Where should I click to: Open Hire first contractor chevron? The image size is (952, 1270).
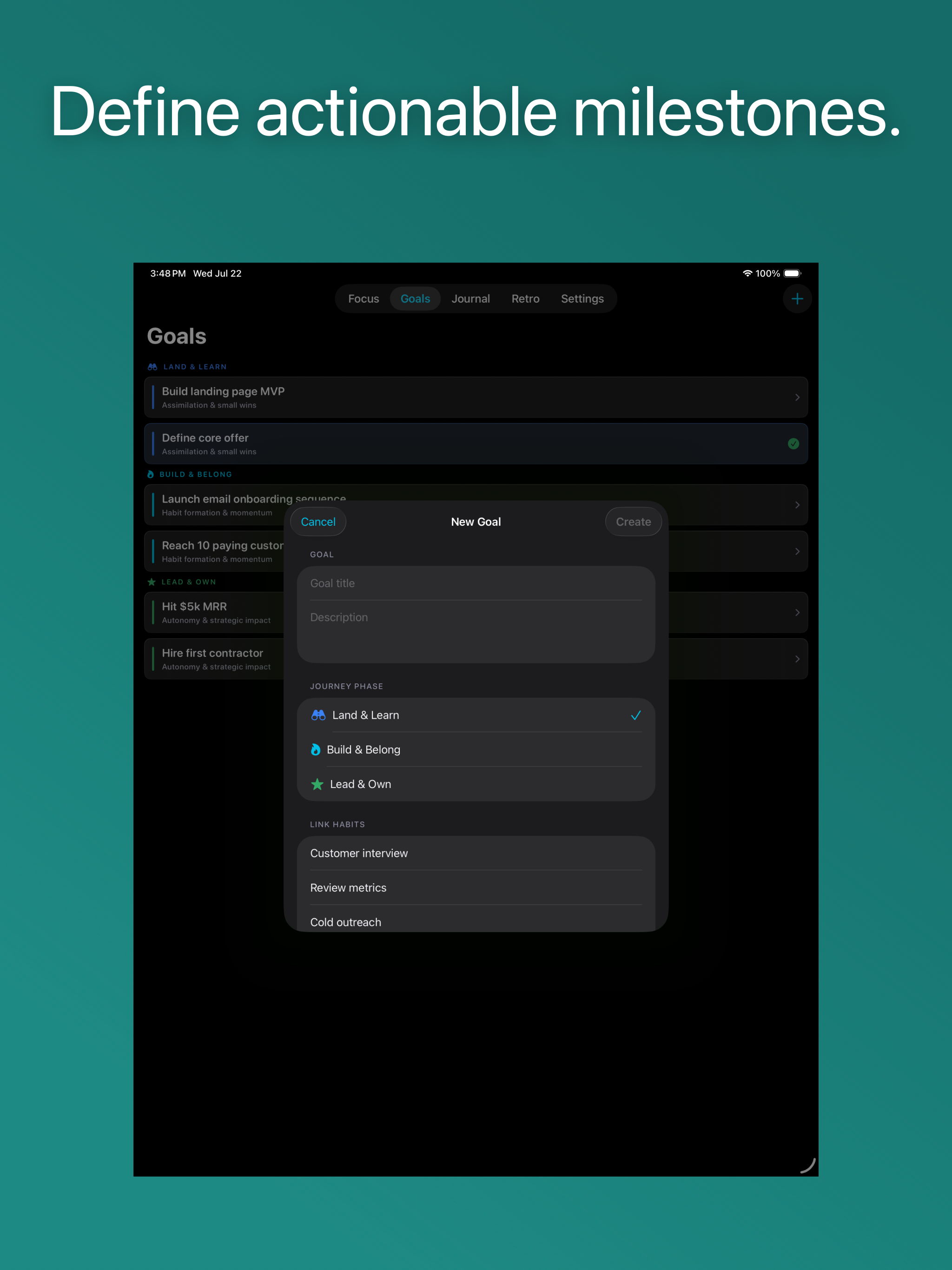point(797,659)
